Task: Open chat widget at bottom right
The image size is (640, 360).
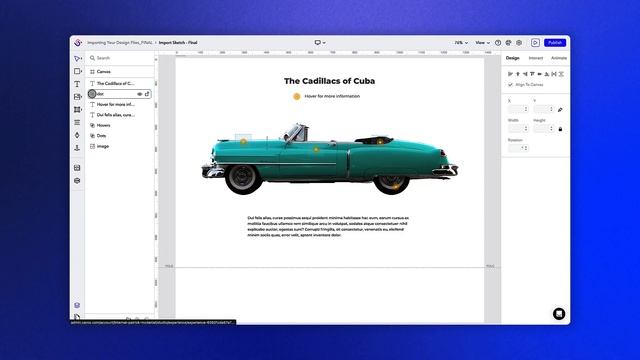Action: coord(559,313)
